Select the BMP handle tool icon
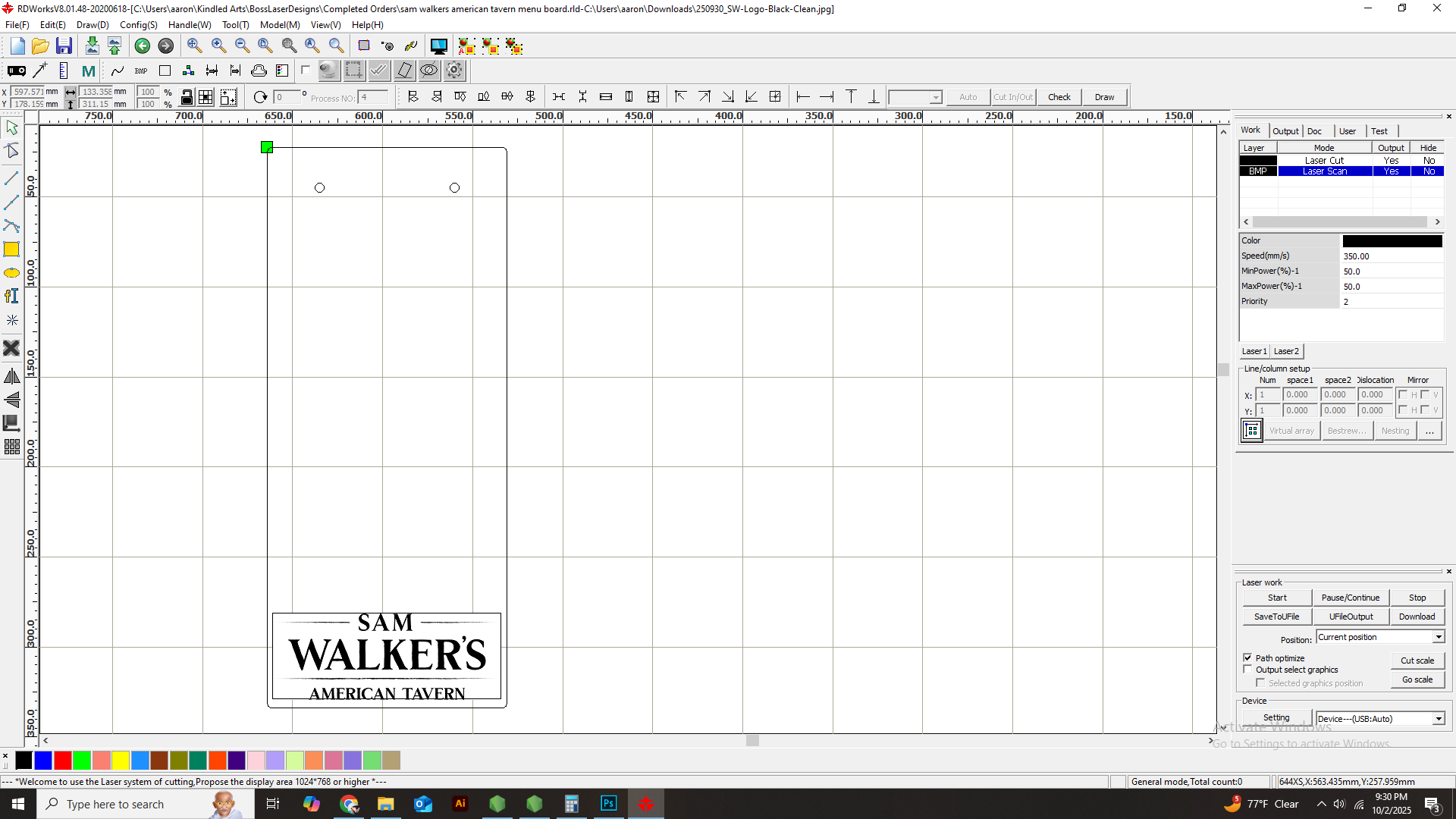1456x819 pixels. pos(141,71)
